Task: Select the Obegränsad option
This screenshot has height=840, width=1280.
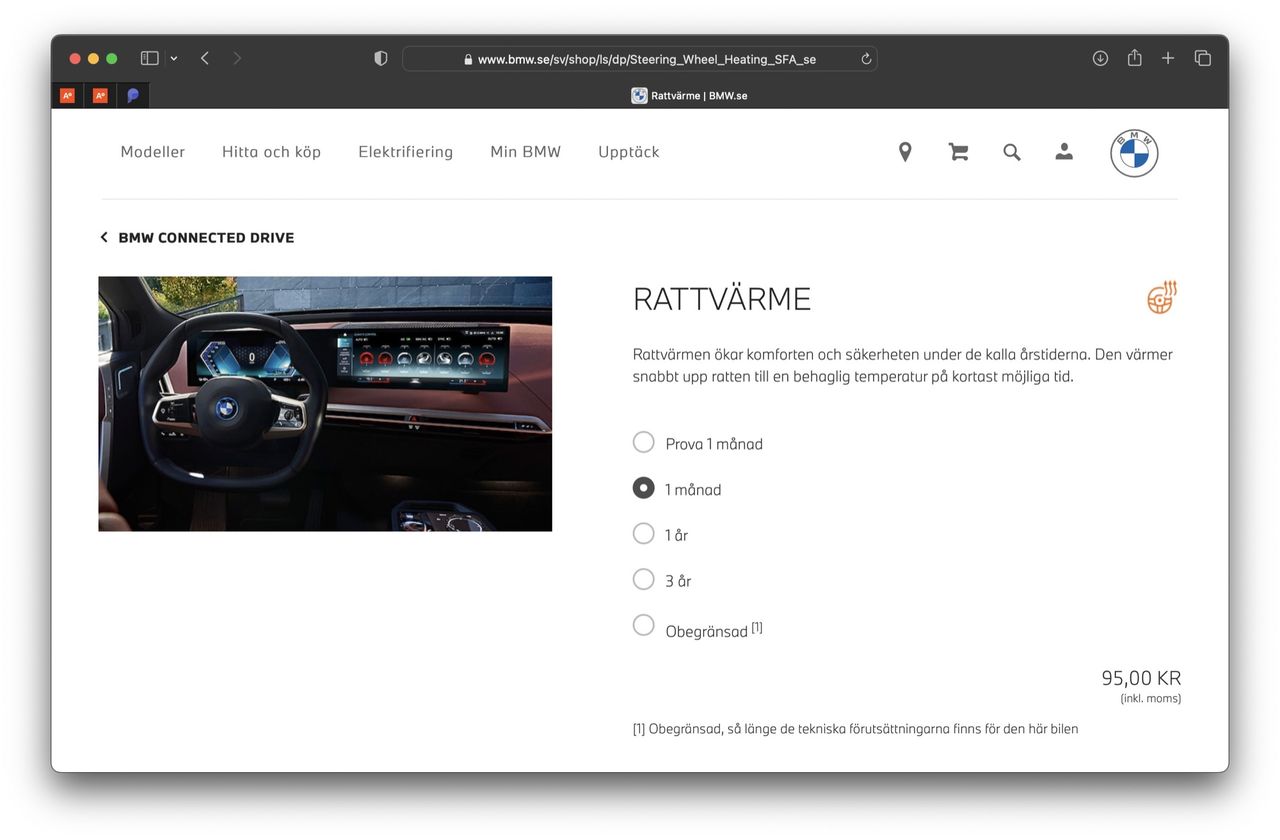Action: click(x=643, y=624)
